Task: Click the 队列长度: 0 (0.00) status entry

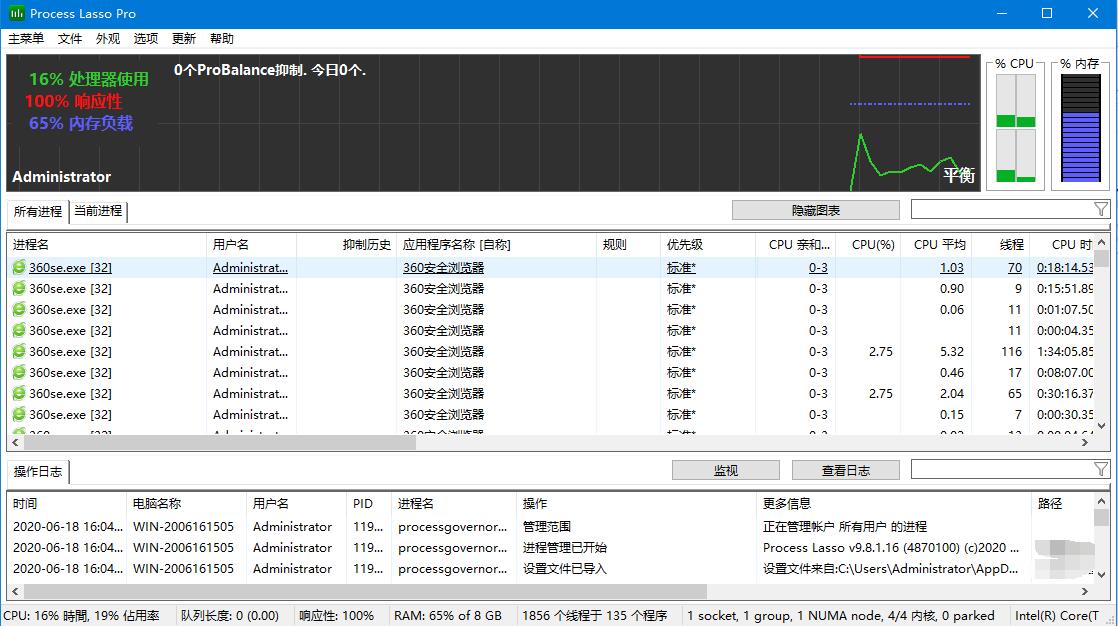Action: (230, 615)
